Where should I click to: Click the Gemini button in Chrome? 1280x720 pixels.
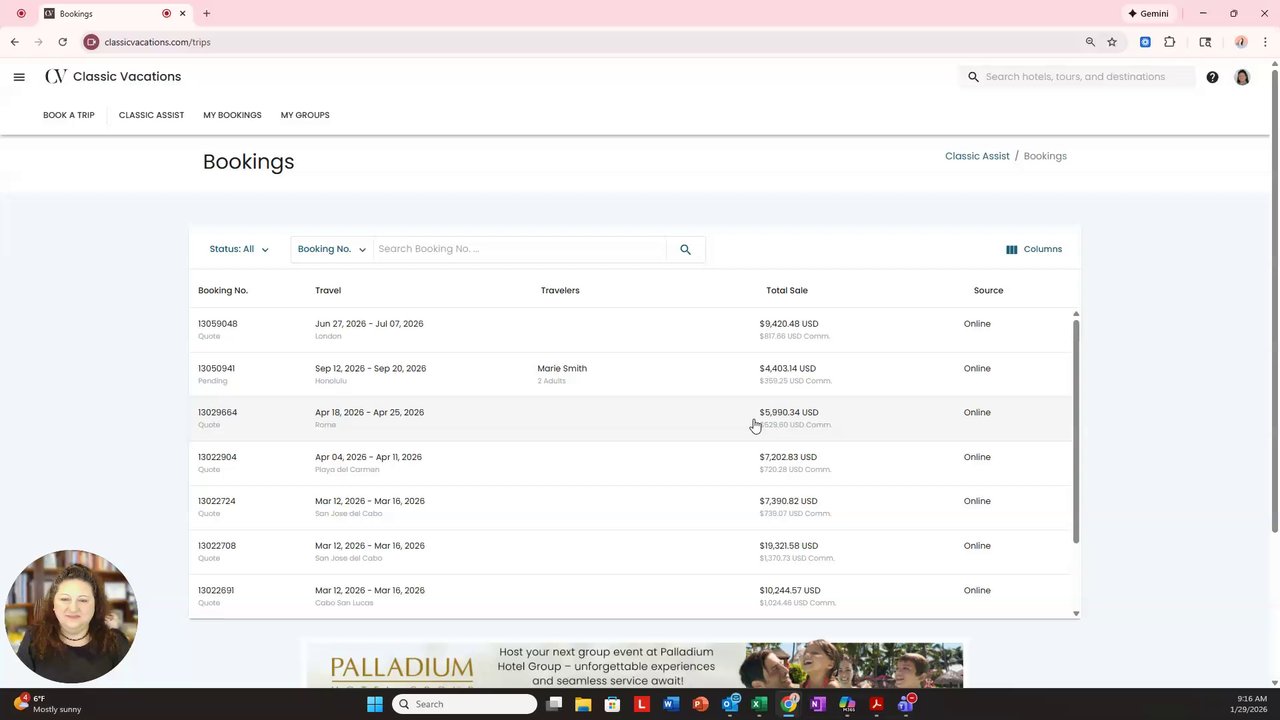(1149, 13)
